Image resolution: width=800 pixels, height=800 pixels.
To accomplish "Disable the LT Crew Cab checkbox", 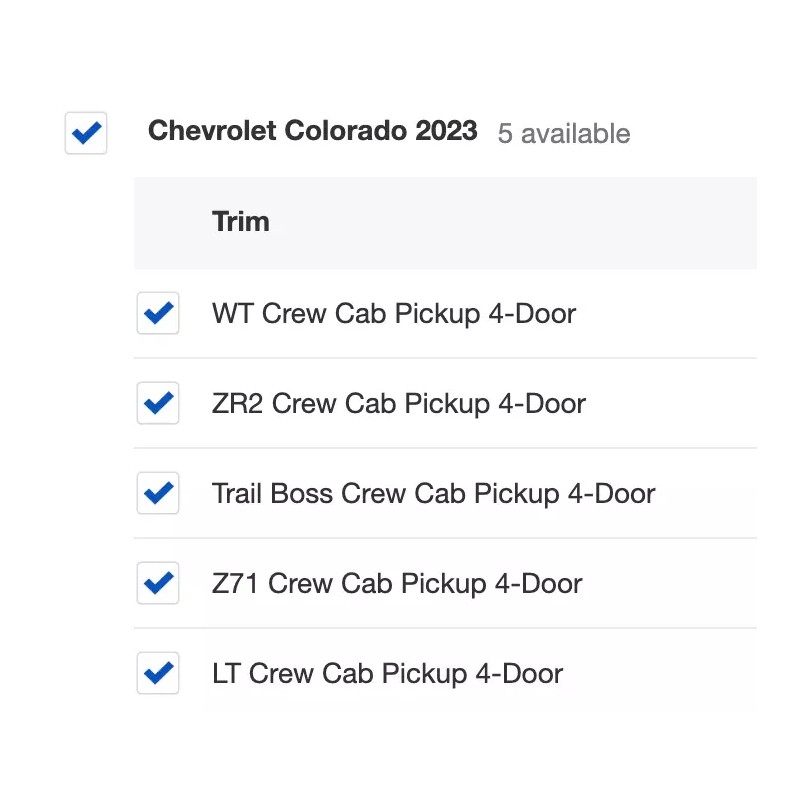I will [x=158, y=674].
